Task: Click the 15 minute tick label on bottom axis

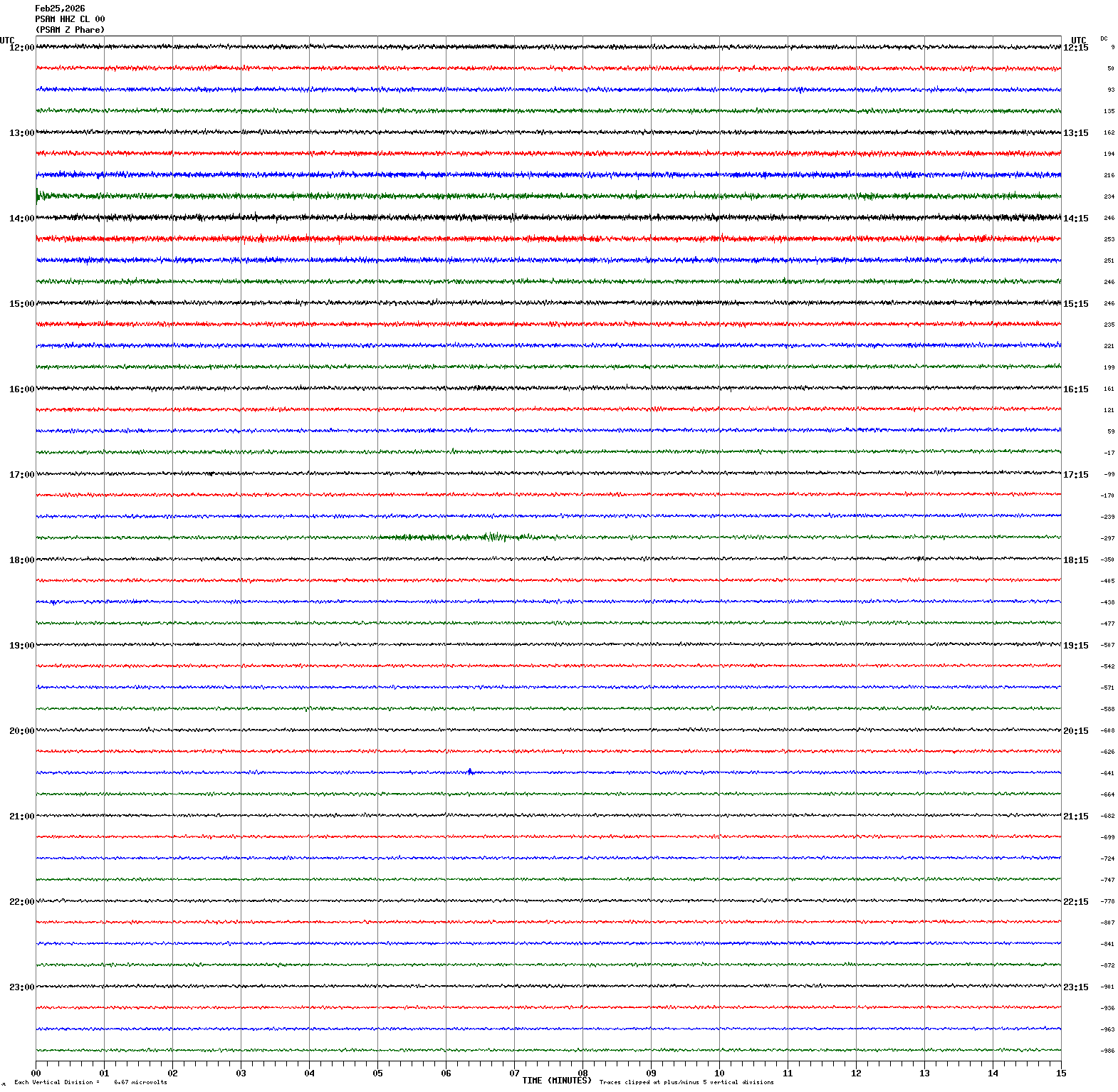Action: pos(1061,1073)
